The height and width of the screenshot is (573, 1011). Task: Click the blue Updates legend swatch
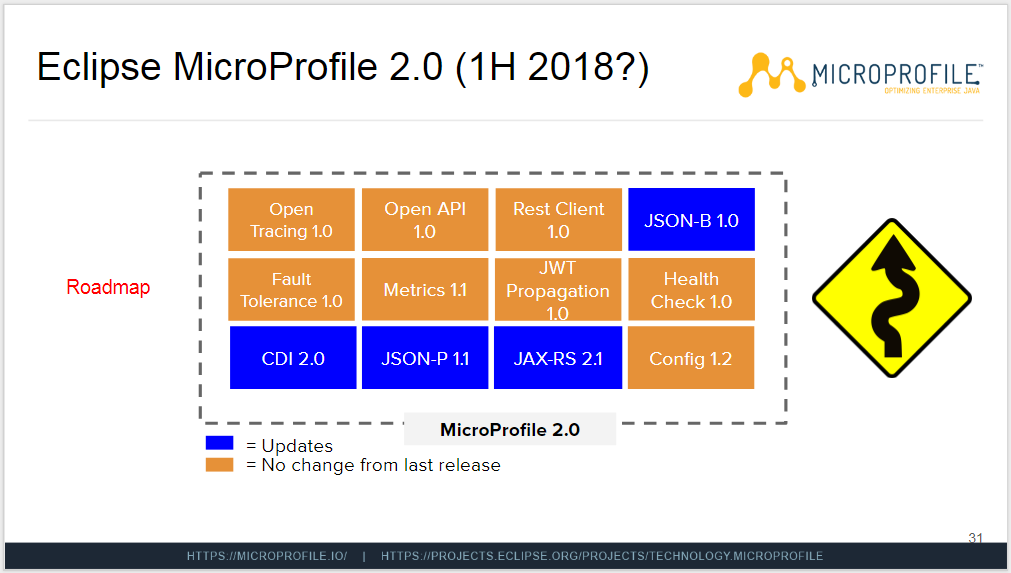click(219, 443)
